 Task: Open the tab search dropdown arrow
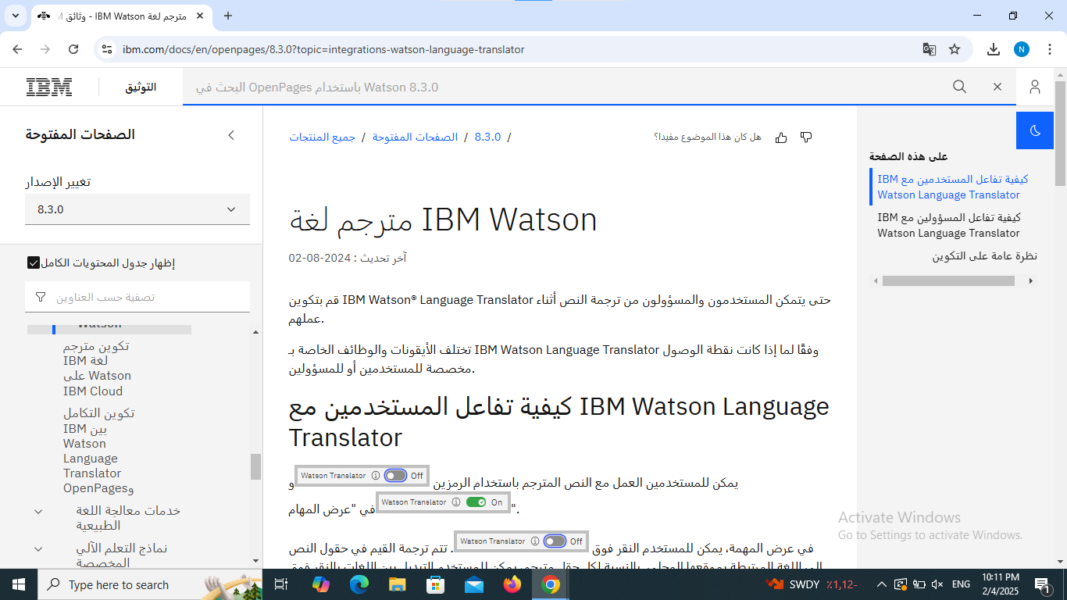coord(15,16)
